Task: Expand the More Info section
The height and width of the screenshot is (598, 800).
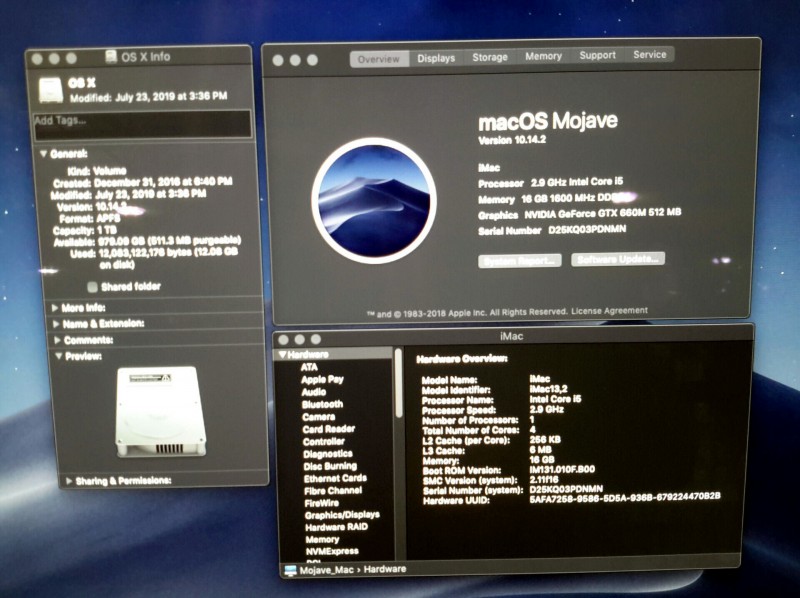Action: tap(55, 308)
